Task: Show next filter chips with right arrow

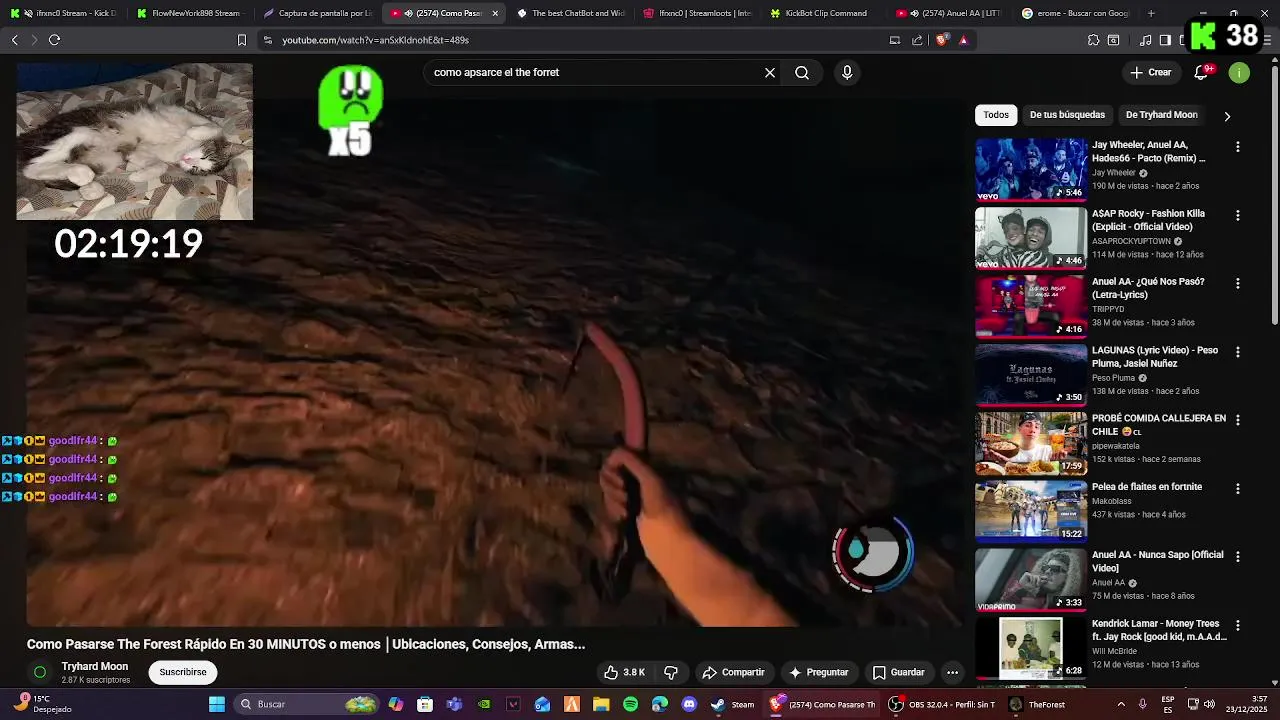Action: click(1227, 116)
